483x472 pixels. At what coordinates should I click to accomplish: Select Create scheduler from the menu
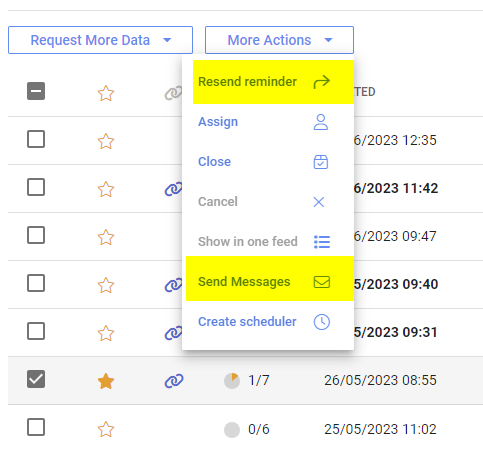click(247, 322)
